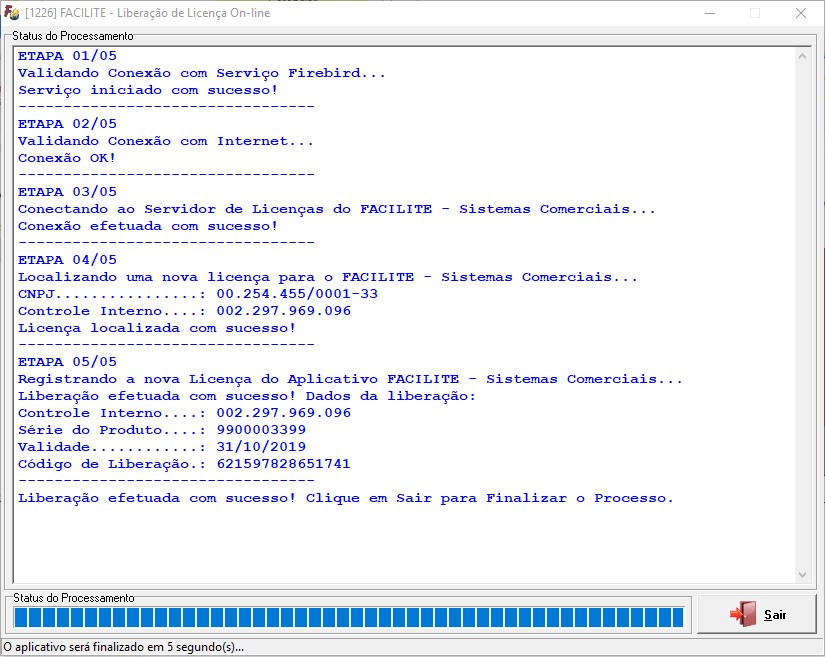The width and height of the screenshot is (825, 657).
Task: Click "Clique em Sair para Finalizar o Processo" line
Action: 346,498
